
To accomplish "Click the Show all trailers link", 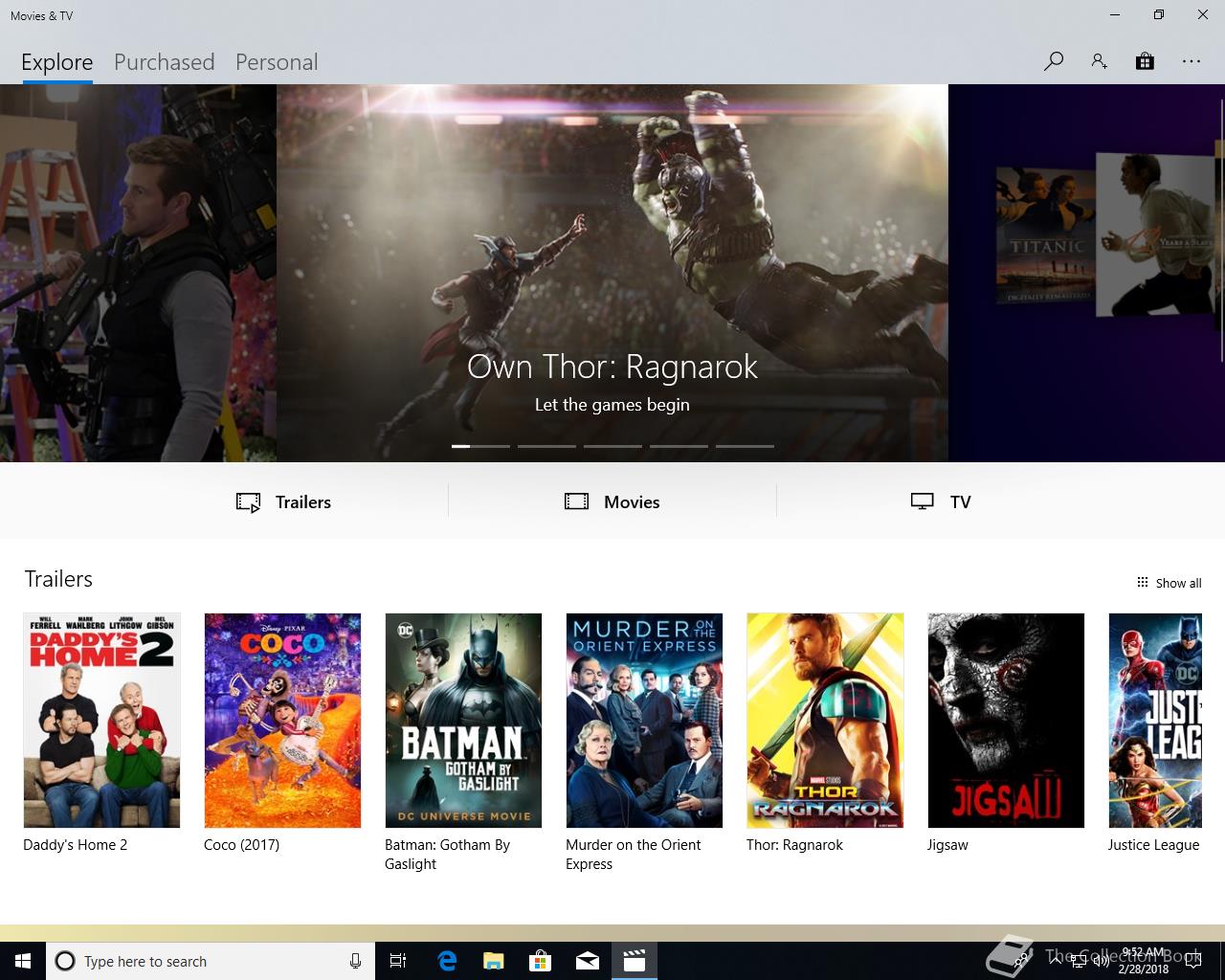I will click(1169, 583).
